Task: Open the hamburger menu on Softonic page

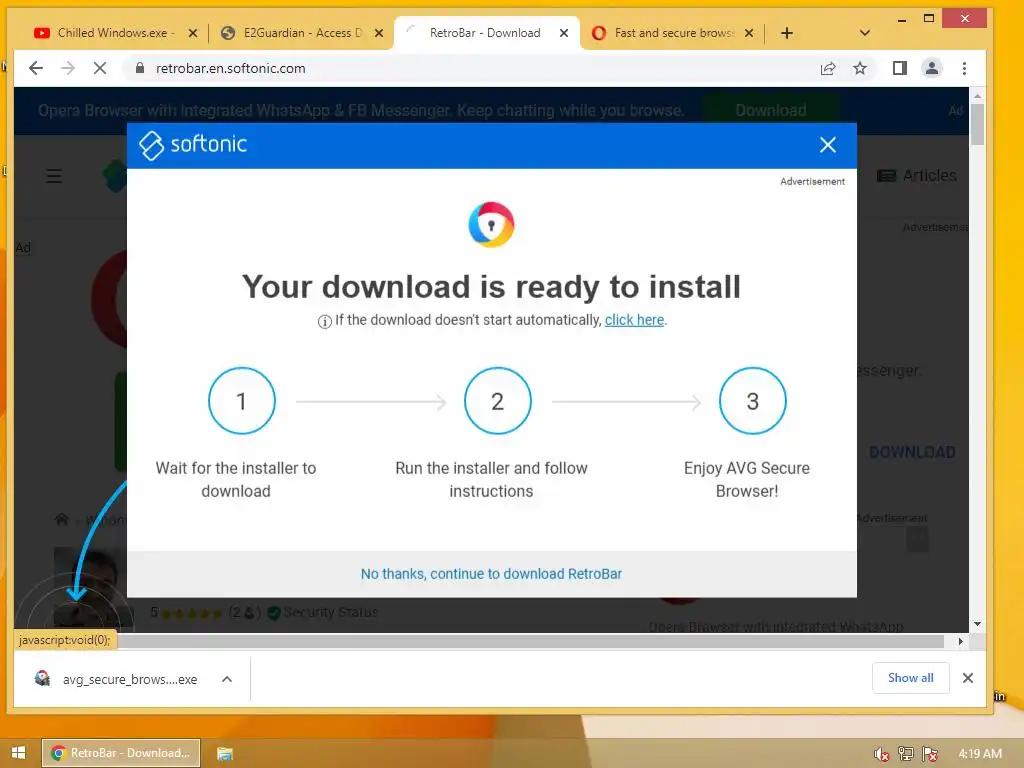Action: (54, 176)
